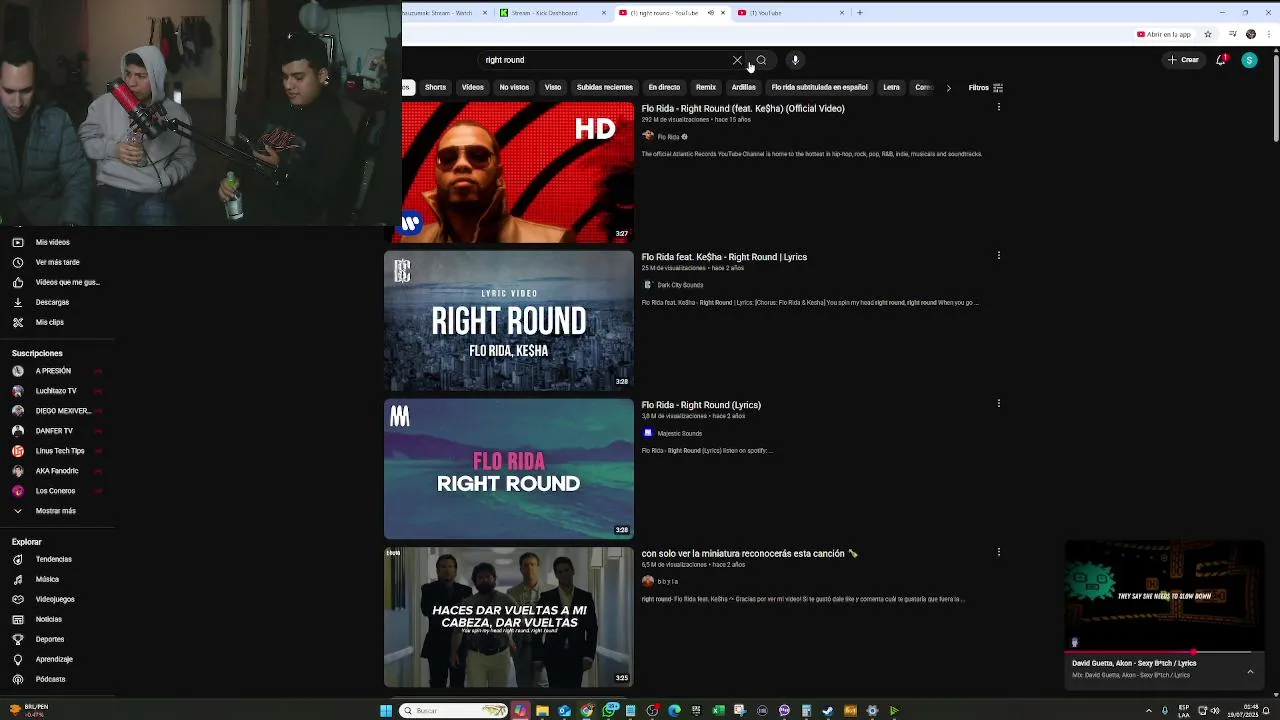1280x720 pixels.
Task: Select the En directo filter chip
Action: pyautogui.click(x=664, y=88)
